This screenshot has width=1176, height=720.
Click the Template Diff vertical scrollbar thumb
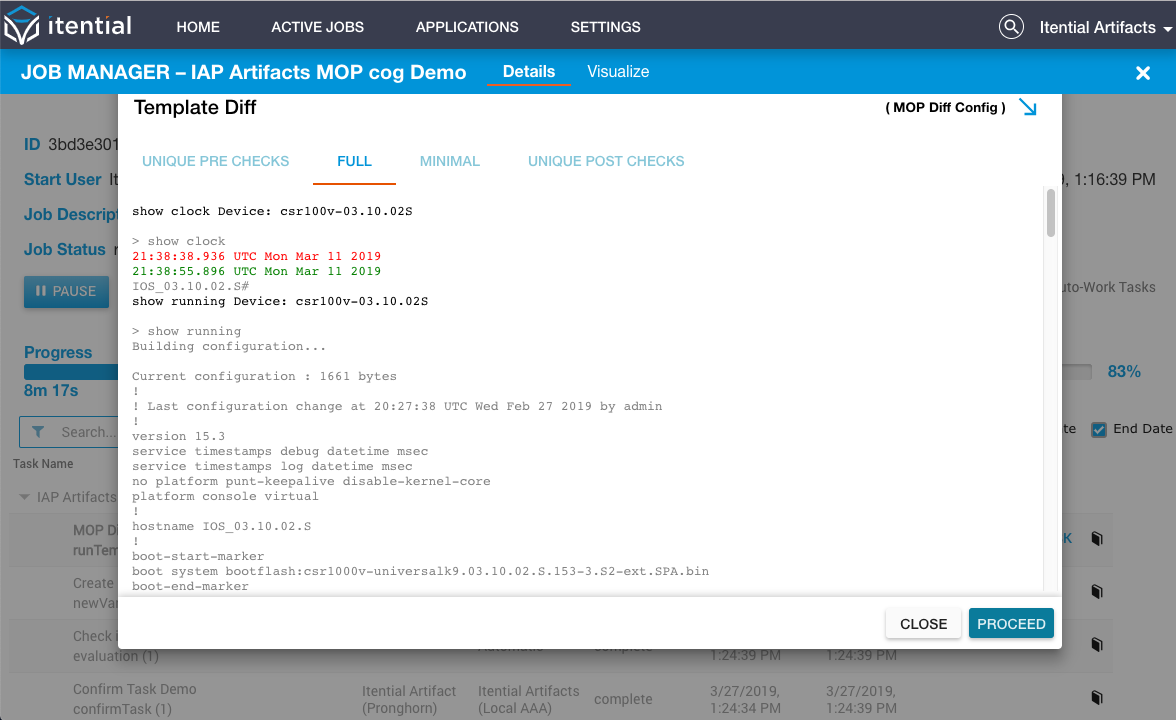[x=1050, y=214]
